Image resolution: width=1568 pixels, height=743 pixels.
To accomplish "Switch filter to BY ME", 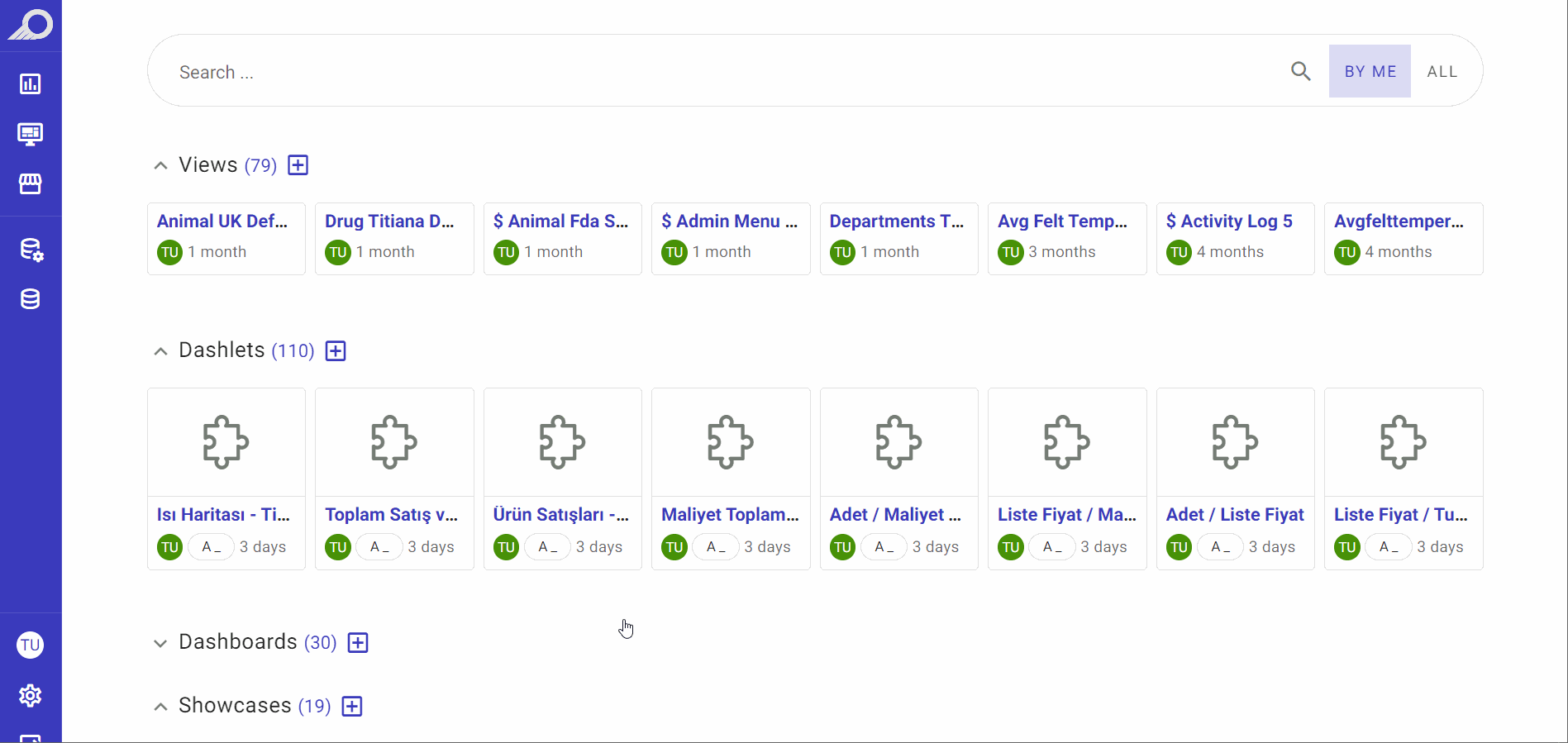I will pos(1370,71).
